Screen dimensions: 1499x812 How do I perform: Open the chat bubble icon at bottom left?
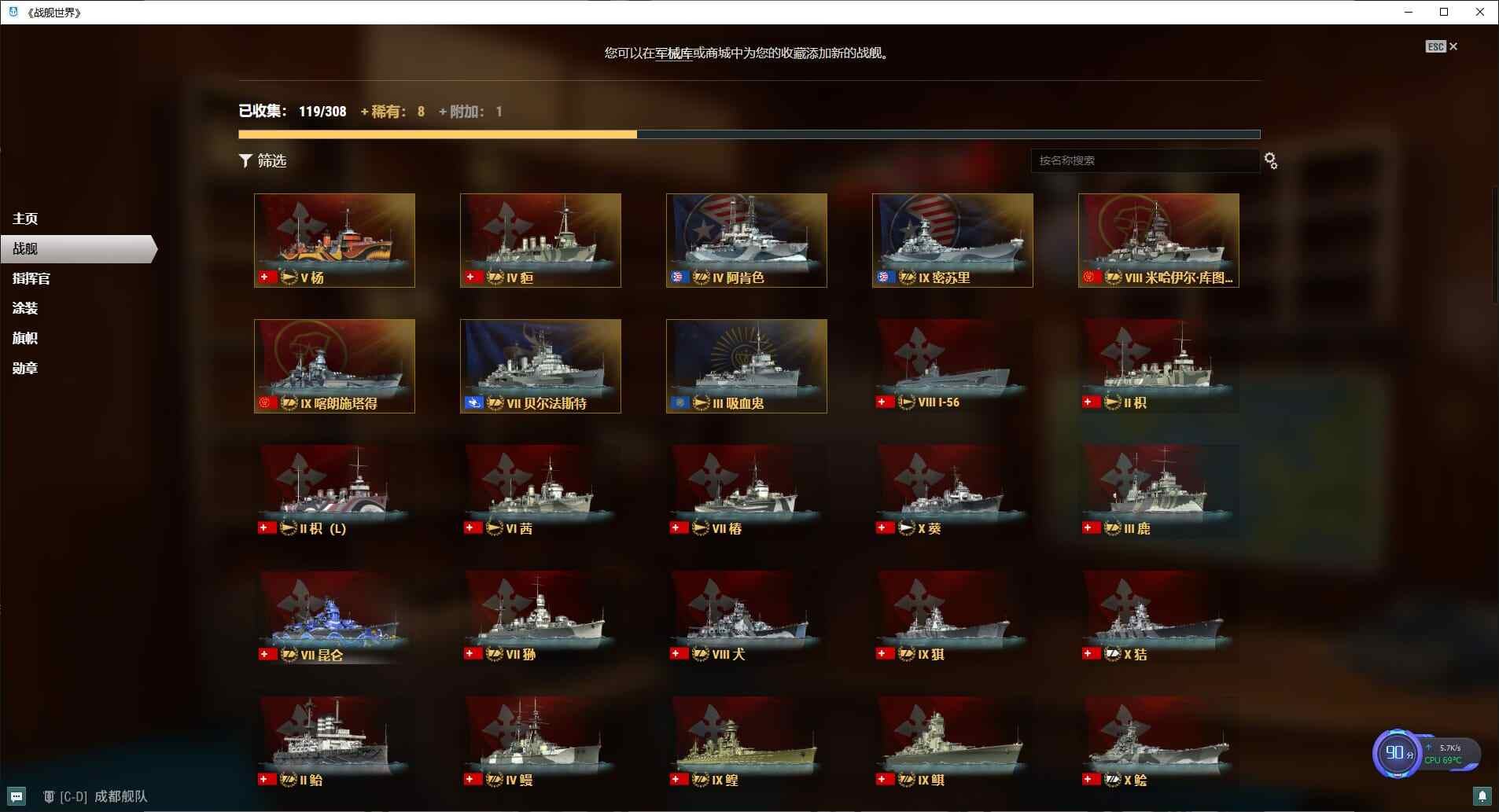click(17, 796)
